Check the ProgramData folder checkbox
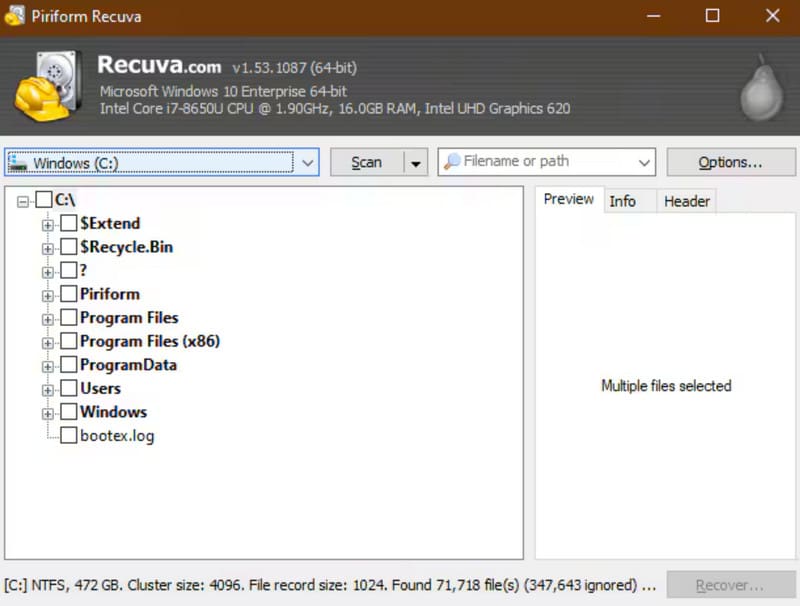This screenshot has height=606, width=800. point(69,364)
